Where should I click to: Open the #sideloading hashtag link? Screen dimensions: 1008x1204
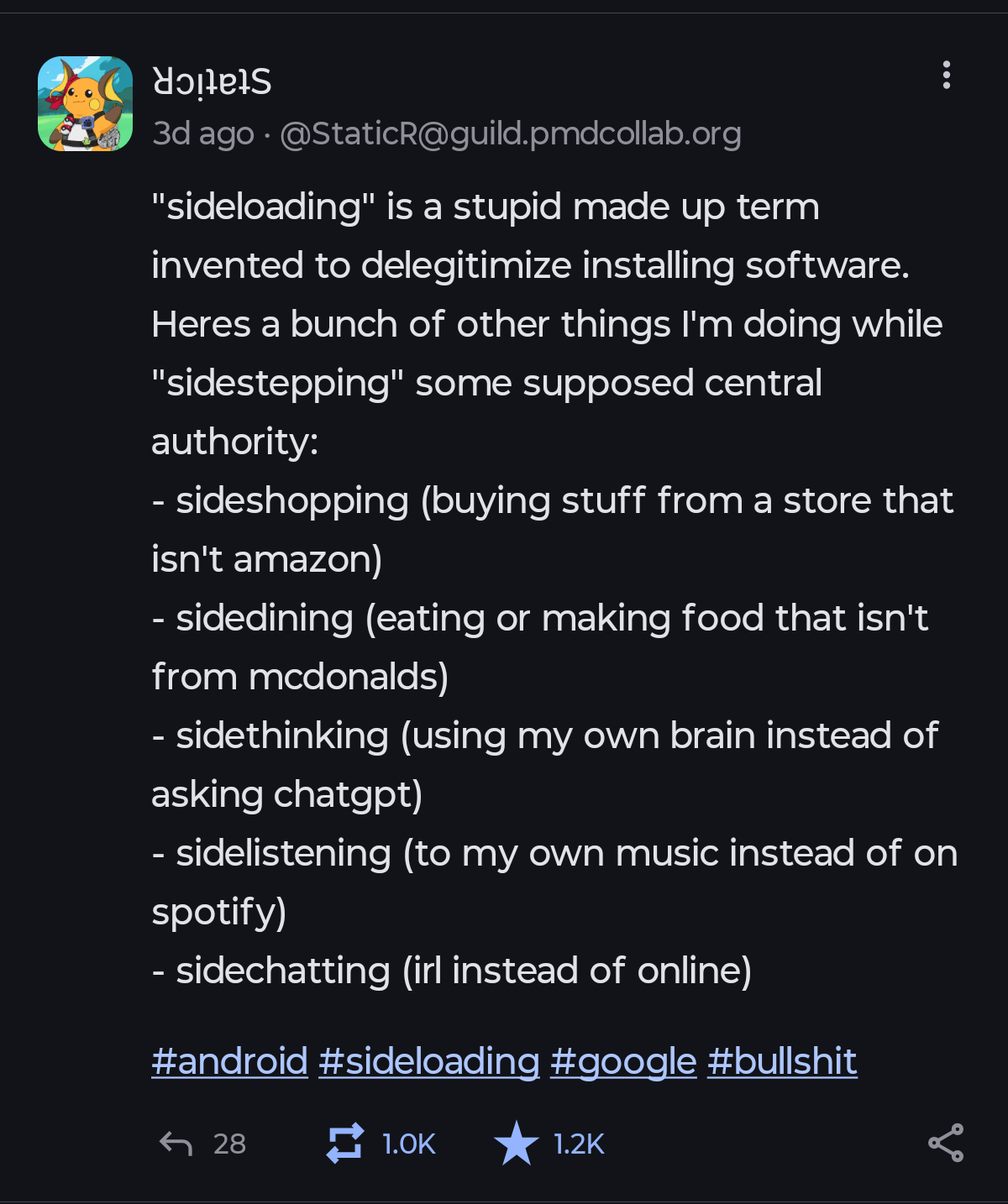click(x=428, y=1061)
